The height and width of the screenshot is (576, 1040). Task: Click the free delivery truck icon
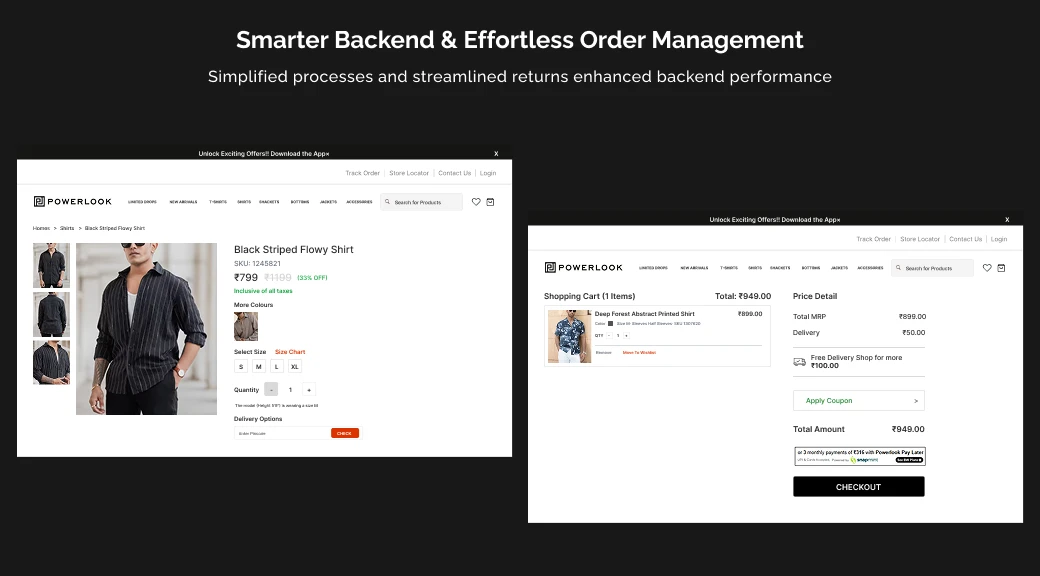point(799,360)
